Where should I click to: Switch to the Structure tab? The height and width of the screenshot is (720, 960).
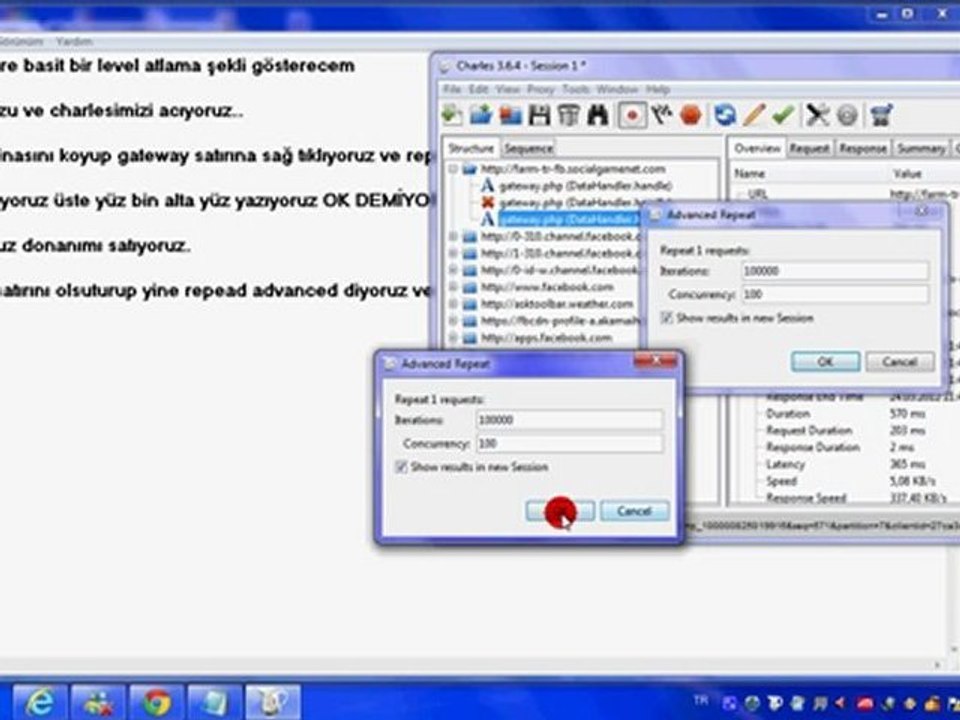click(x=471, y=148)
